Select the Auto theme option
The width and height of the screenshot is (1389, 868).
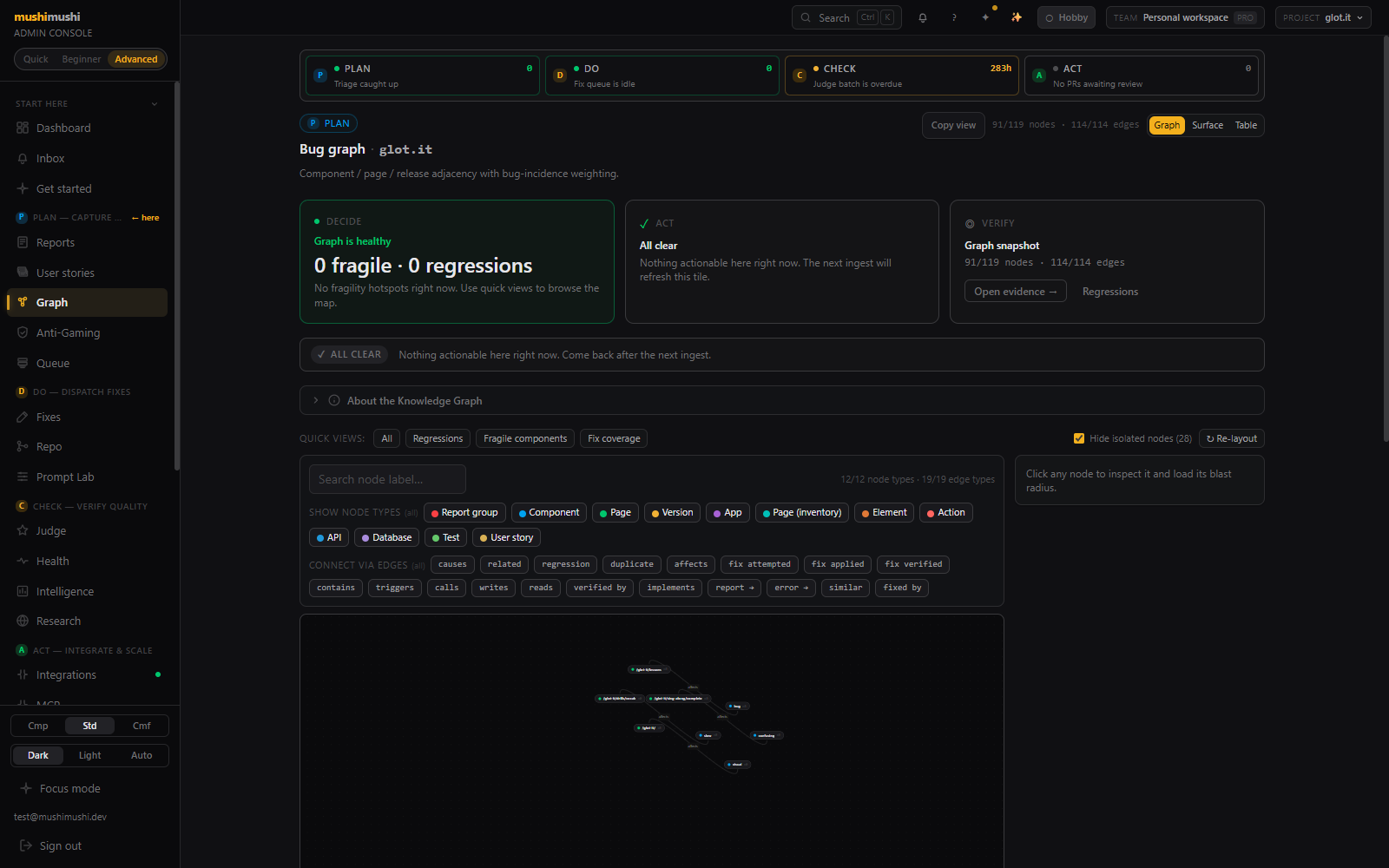pyautogui.click(x=142, y=755)
